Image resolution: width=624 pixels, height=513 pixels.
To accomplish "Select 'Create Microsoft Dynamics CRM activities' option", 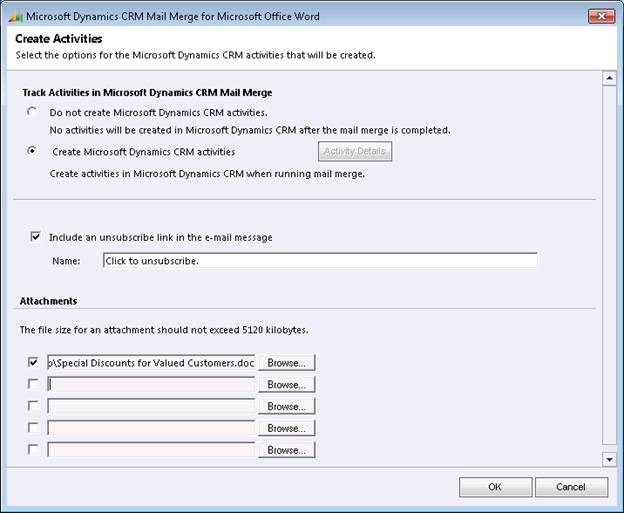I will (x=32, y=151).
